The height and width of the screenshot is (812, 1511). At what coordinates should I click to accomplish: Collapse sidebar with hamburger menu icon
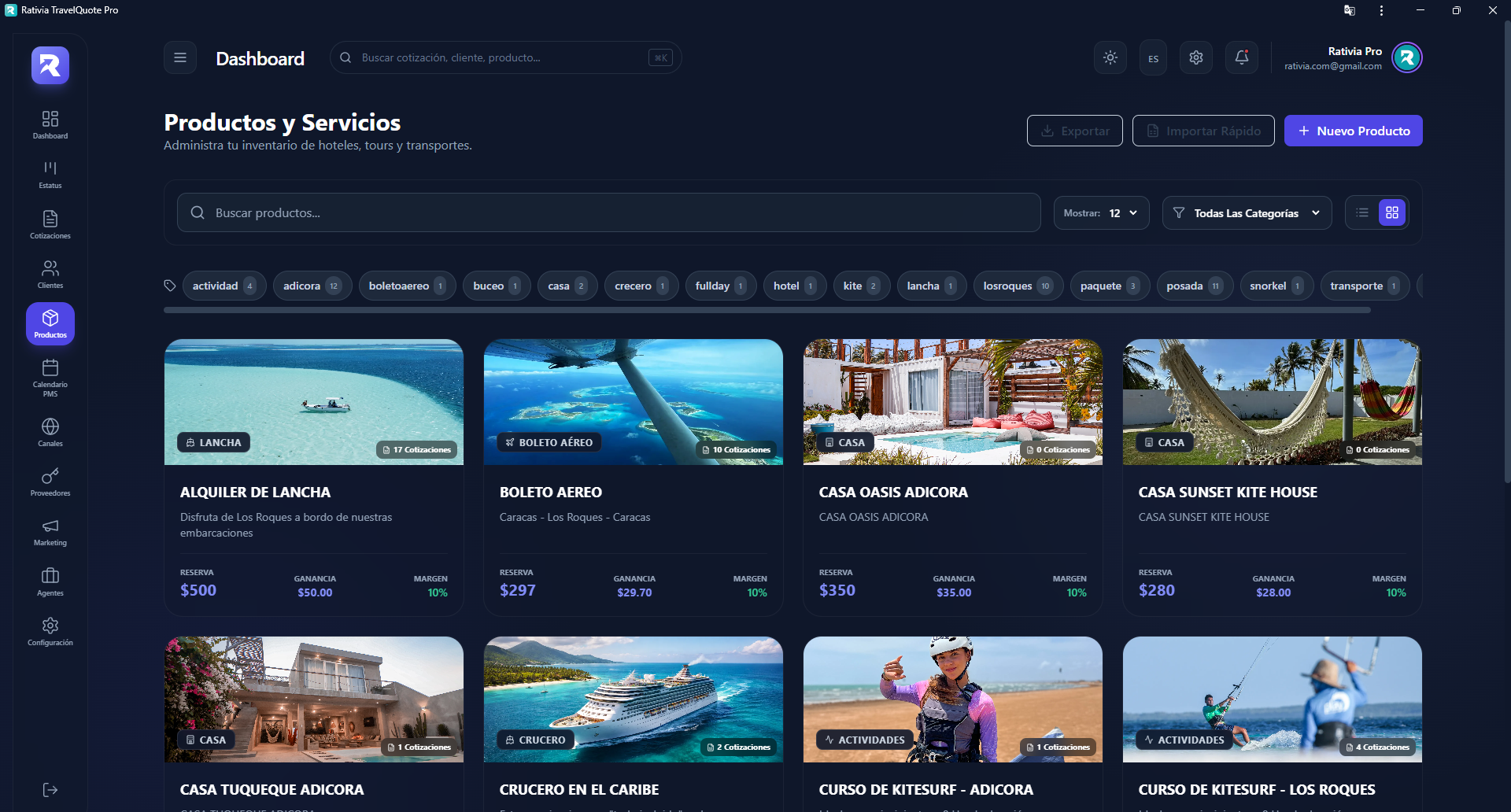(180, 57)
